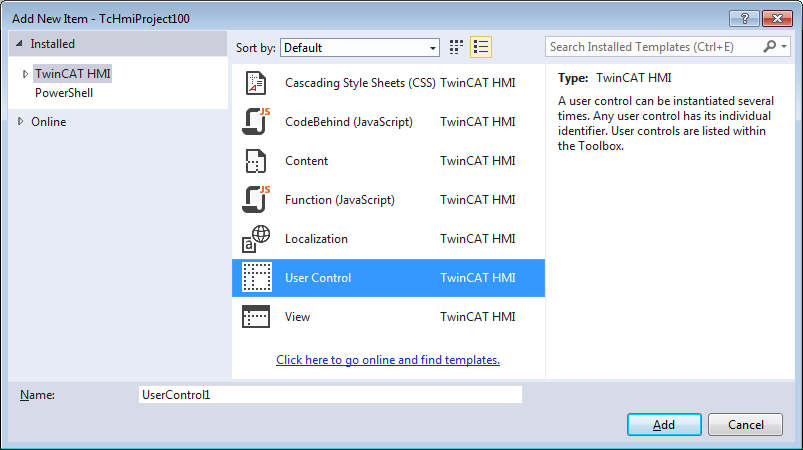This screenshot has width=803, height=450.
Task: Close the Add New Item dialog
Action: [x=777, y=19]
